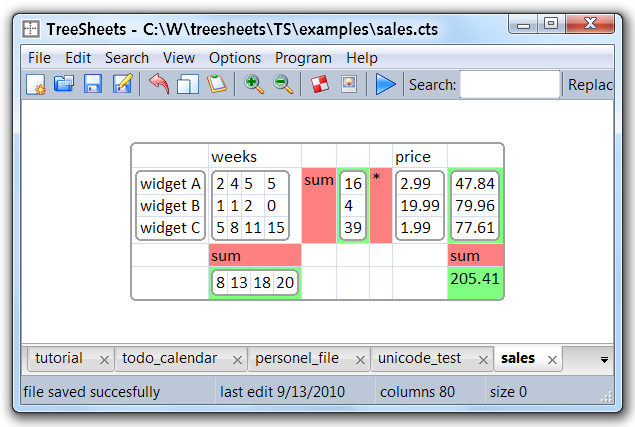This screenshot has width=635, height=427.
Task: Click inside the Search input field
Action: (509, 84)
